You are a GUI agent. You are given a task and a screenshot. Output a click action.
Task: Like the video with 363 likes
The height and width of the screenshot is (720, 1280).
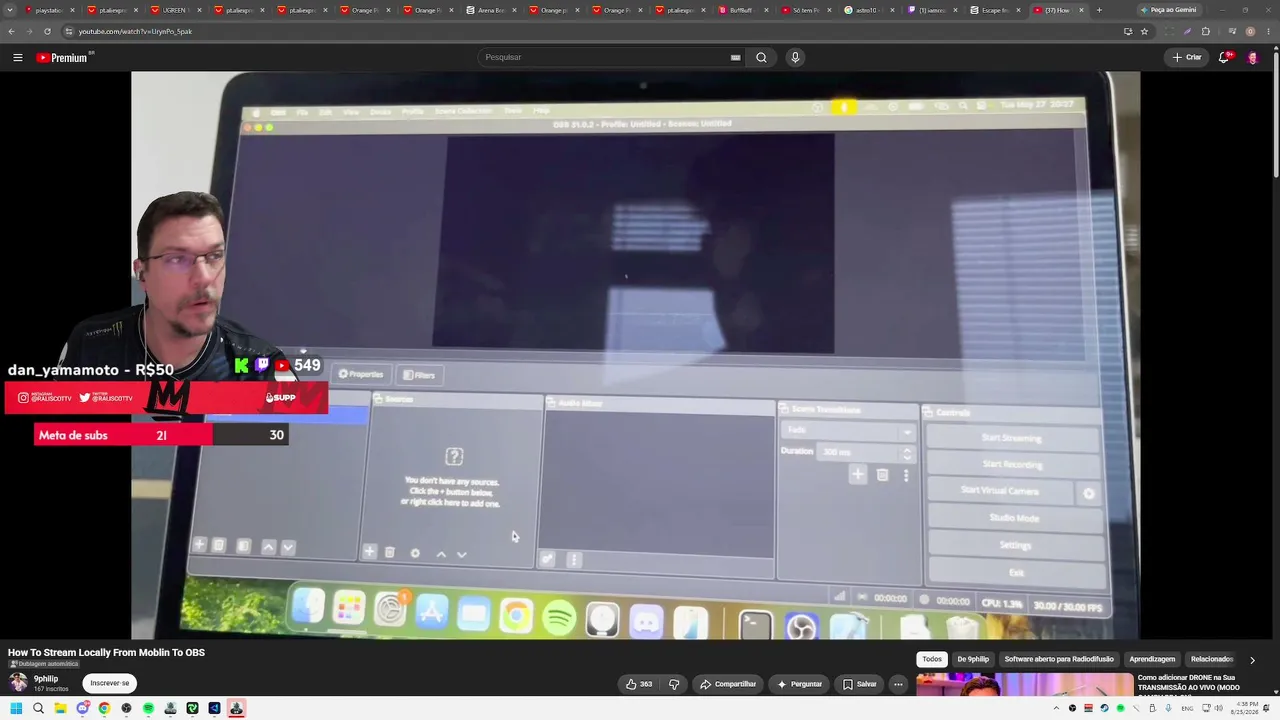[x=639, y=684]
